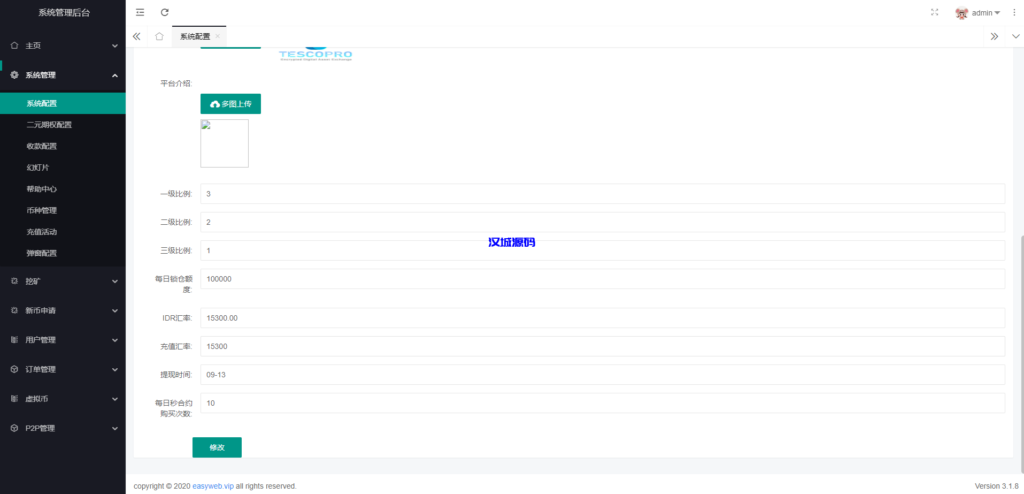Click the vertical more-options icon top right
The width and height of the screenshot is (1024, 494).
click(1012, 12)
